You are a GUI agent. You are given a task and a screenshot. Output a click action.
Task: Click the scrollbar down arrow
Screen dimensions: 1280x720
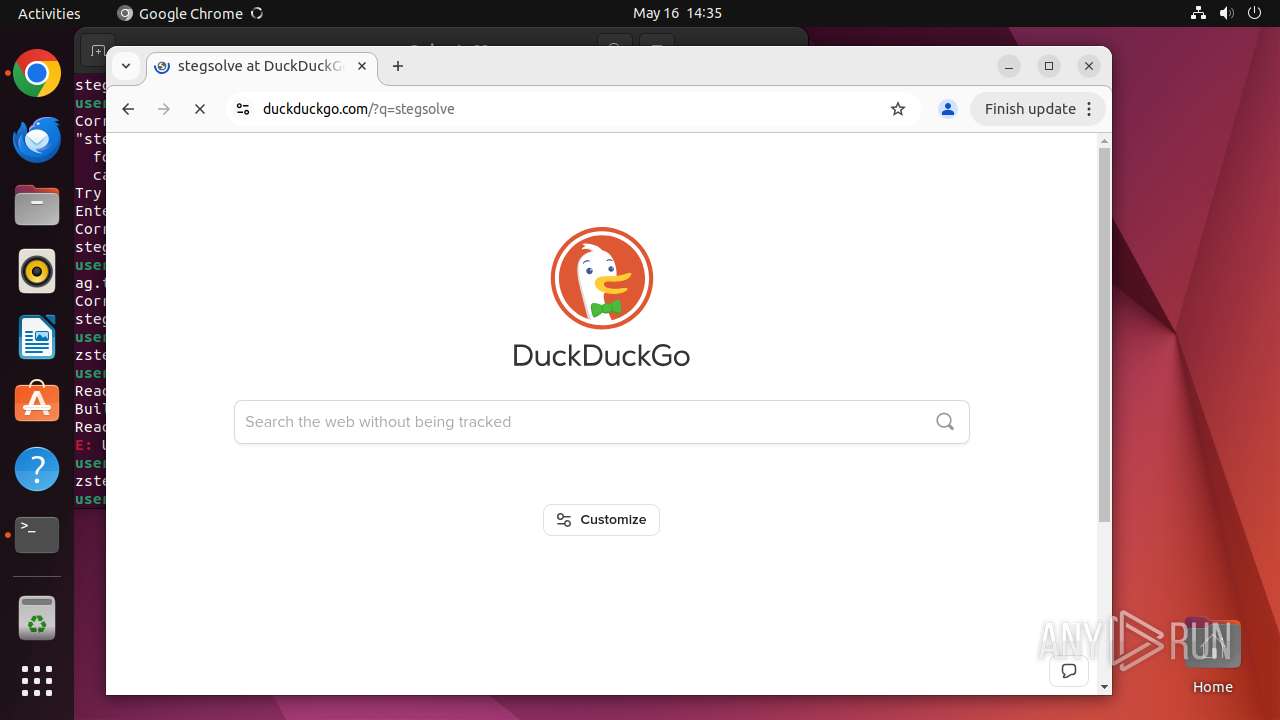click(1104, 687)
